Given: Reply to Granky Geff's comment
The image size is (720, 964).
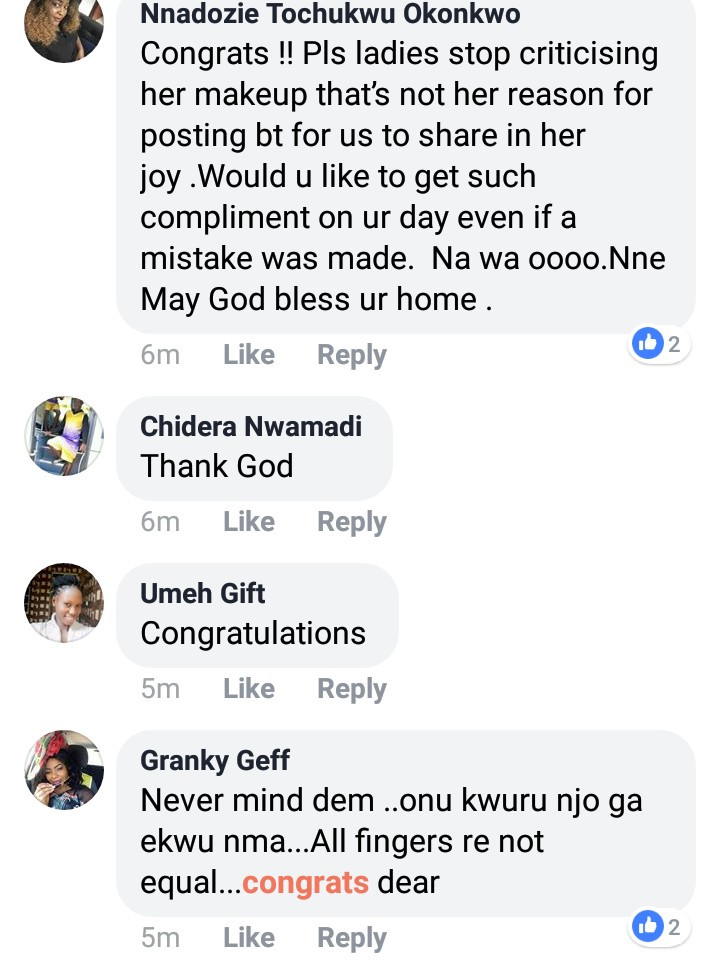Looking at the screenshot, I should (352, 938).
